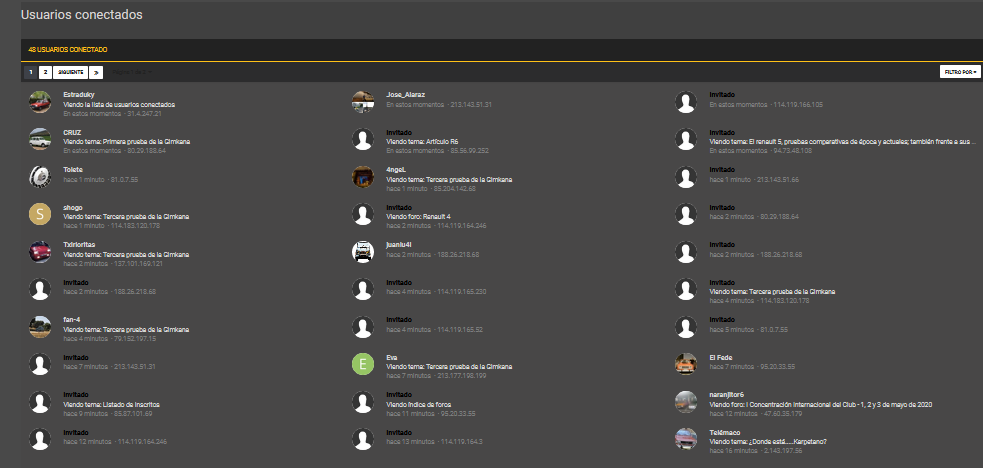Open Eva username link

click(392, 357)
